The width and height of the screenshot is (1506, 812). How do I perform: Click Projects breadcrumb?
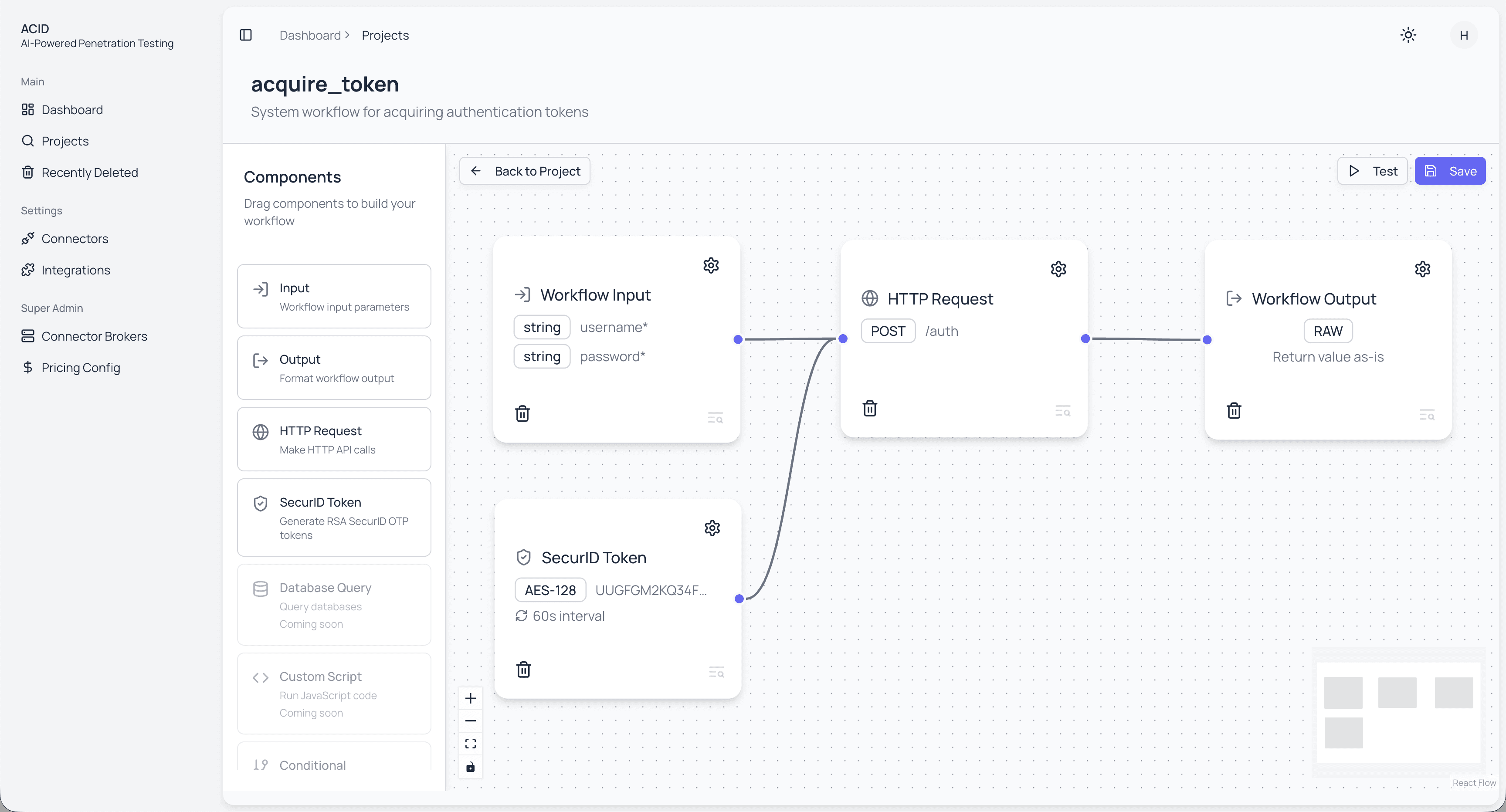[385, 35]
